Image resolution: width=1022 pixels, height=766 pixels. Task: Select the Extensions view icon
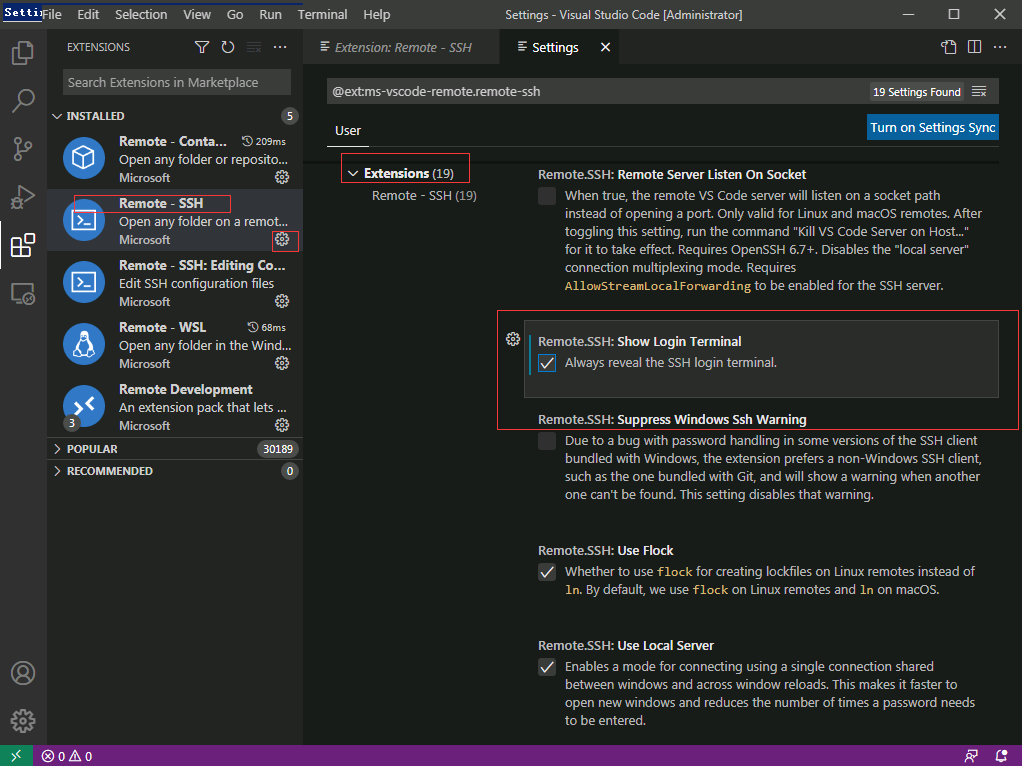(23, 245)
